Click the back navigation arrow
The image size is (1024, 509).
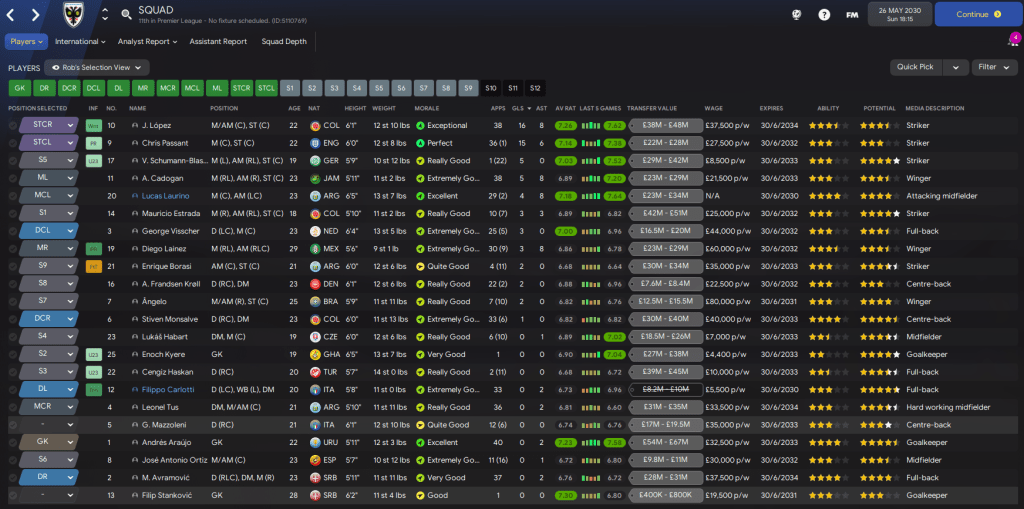13,15
